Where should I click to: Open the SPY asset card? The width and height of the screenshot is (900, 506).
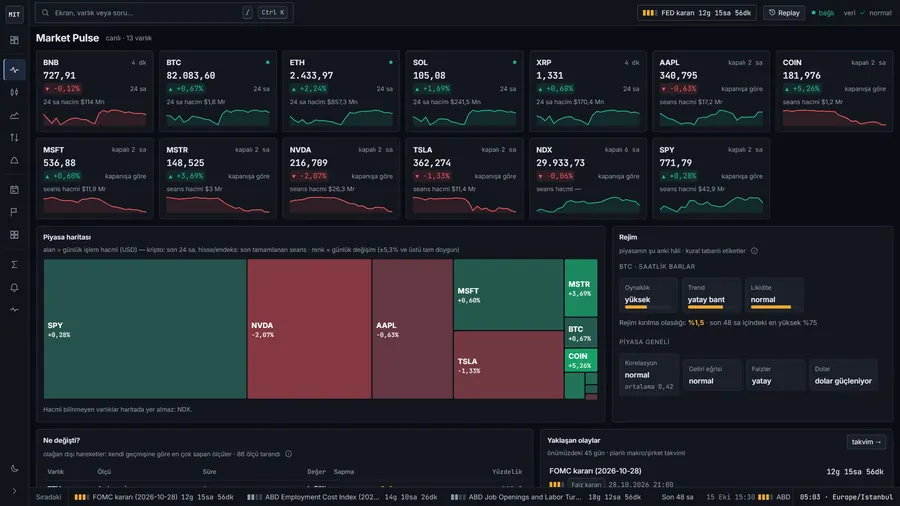[x=711, y=178]
